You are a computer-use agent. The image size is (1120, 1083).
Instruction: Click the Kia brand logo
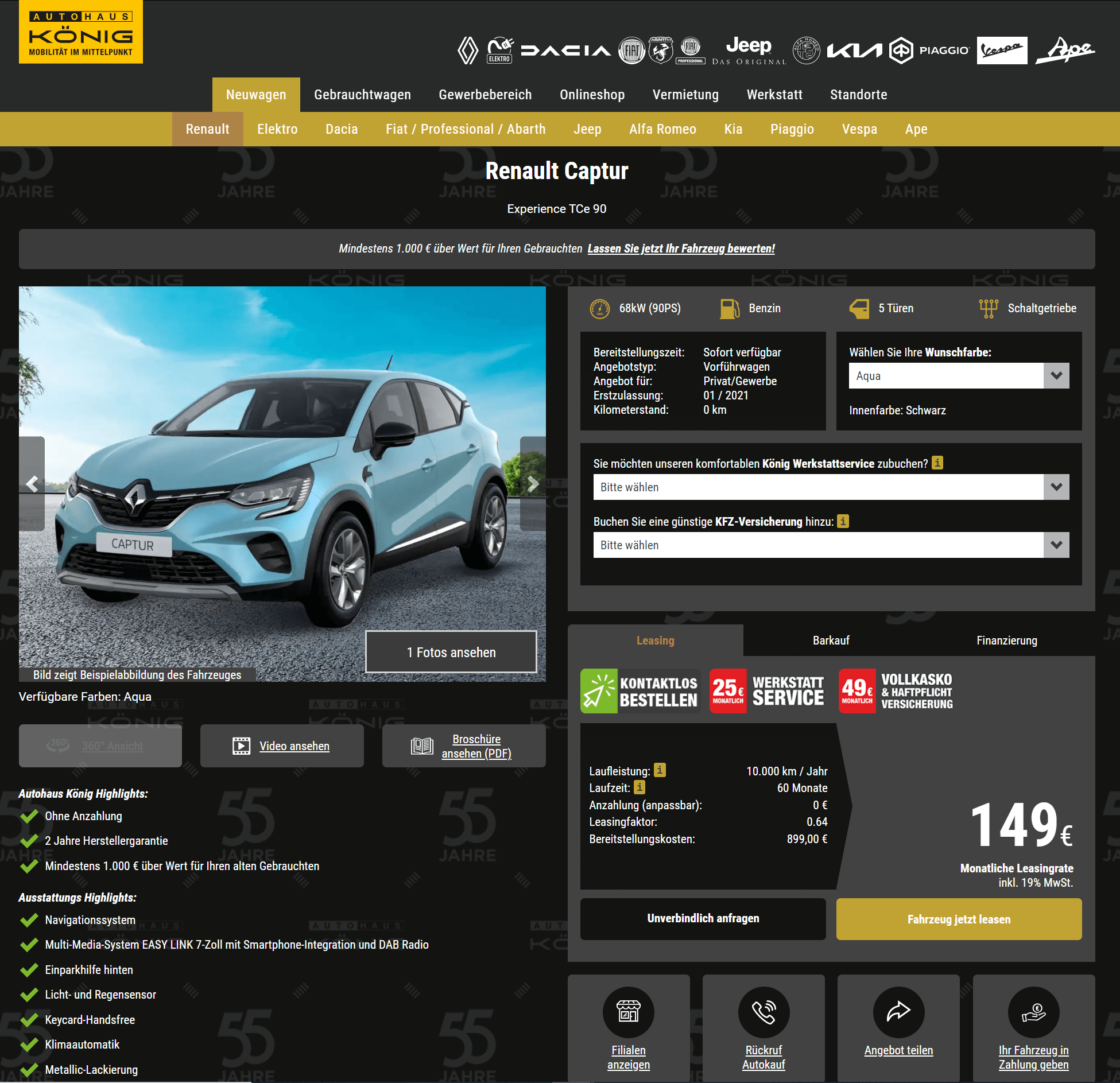[854, 51]
